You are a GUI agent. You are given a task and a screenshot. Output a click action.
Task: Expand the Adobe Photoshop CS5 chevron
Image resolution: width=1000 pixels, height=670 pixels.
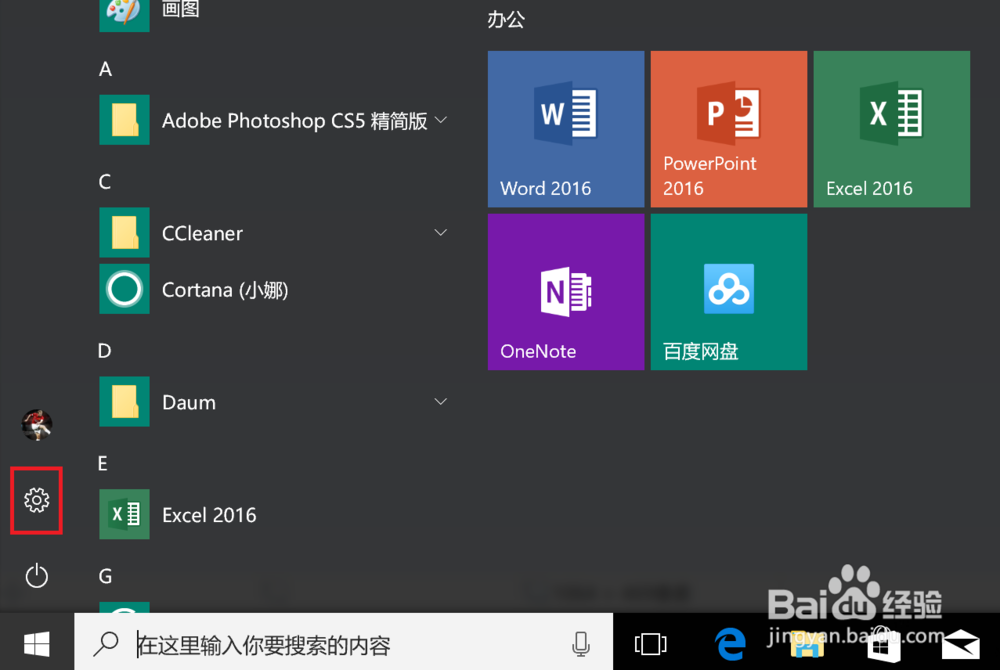(441, 120)
